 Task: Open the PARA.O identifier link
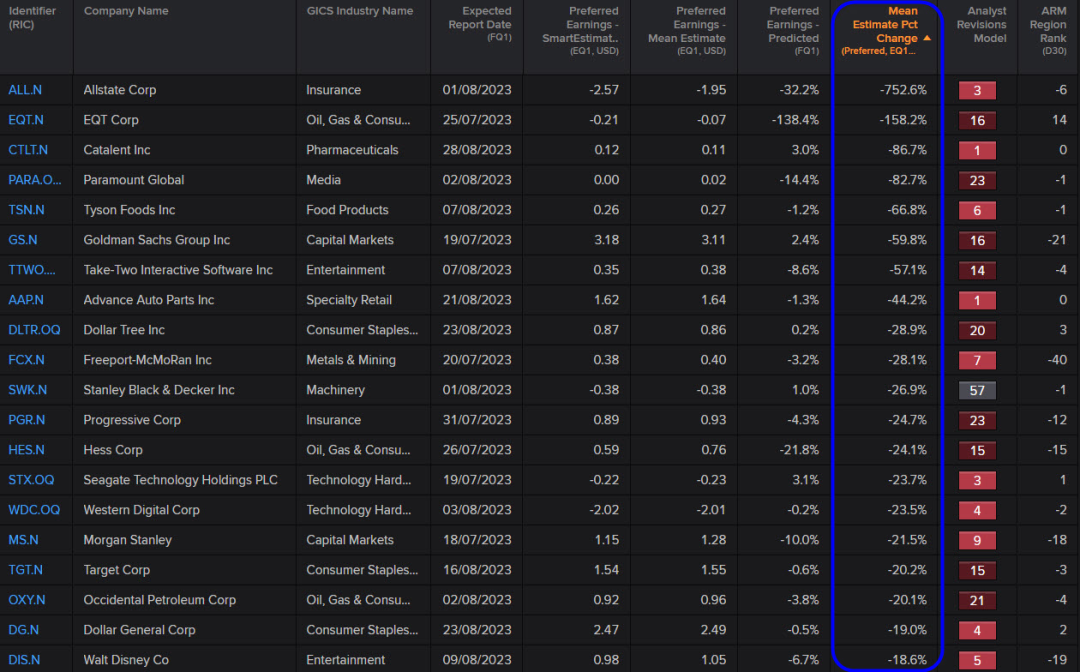[x=34, y=180]
